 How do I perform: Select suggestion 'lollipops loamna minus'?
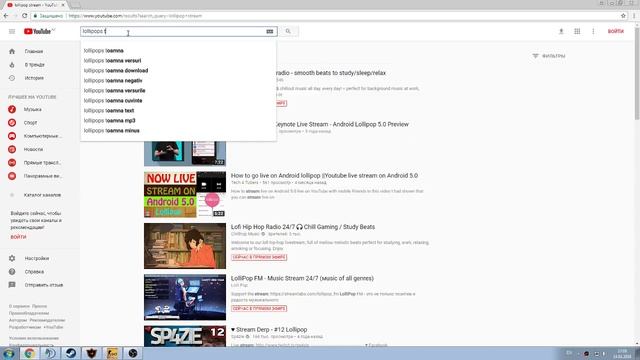coord(178,131)
